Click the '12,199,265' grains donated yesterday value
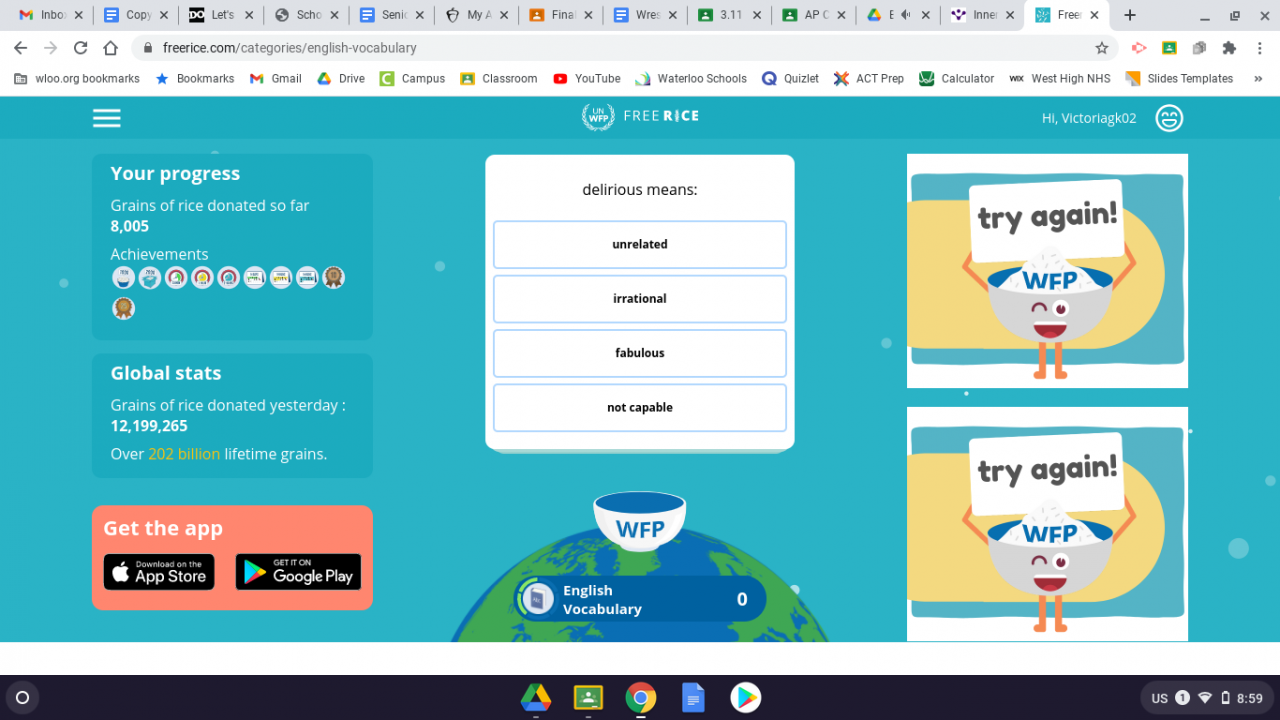The height and width of the screenshot is (720, 1280). click(149, 426)
